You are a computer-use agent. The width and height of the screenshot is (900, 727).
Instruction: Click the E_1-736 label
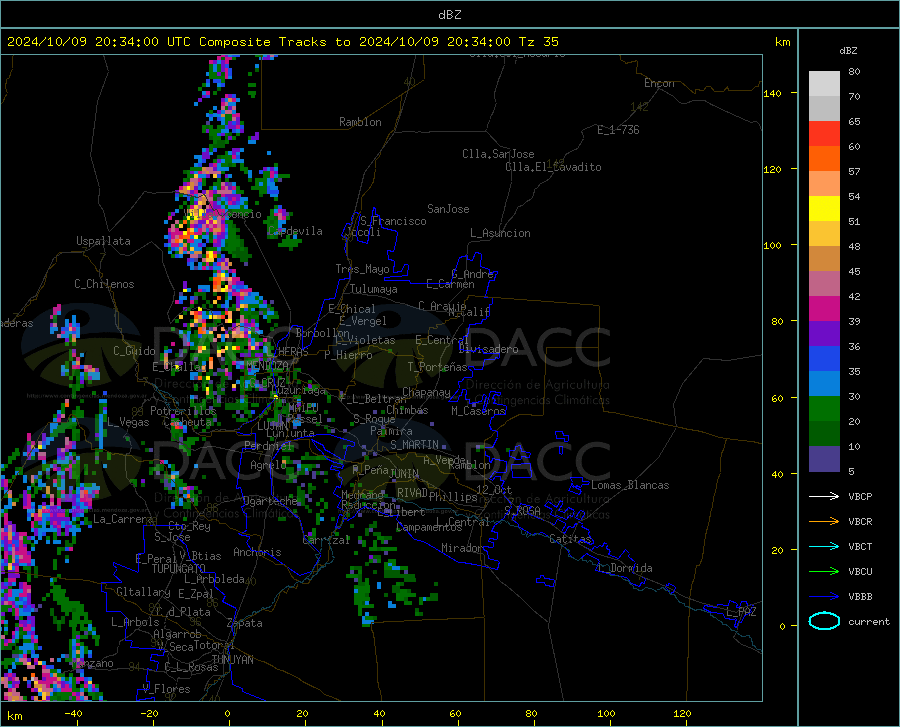point(618,130)
